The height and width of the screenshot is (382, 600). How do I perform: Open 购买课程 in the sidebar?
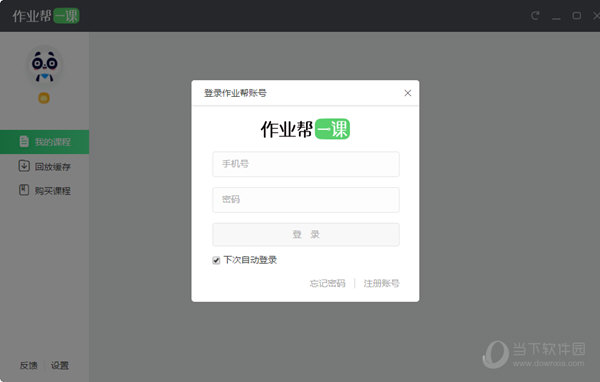tap(44, 191)
